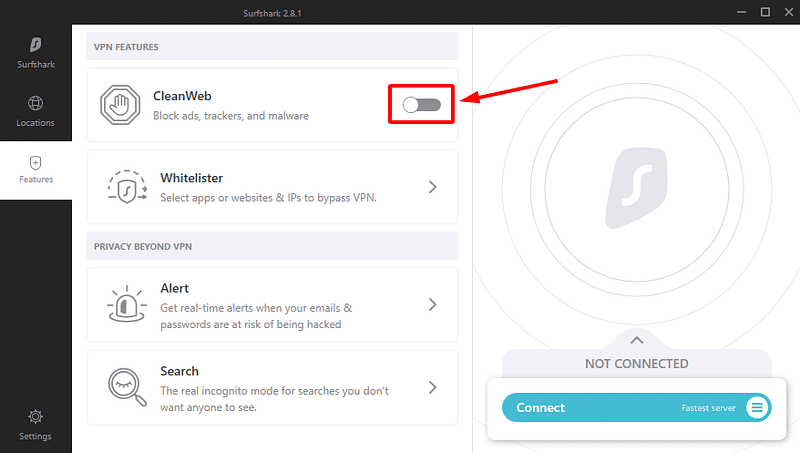Click the Search magnifier eye icon
This screenshot has height=453, width=800.
(127, 387)
